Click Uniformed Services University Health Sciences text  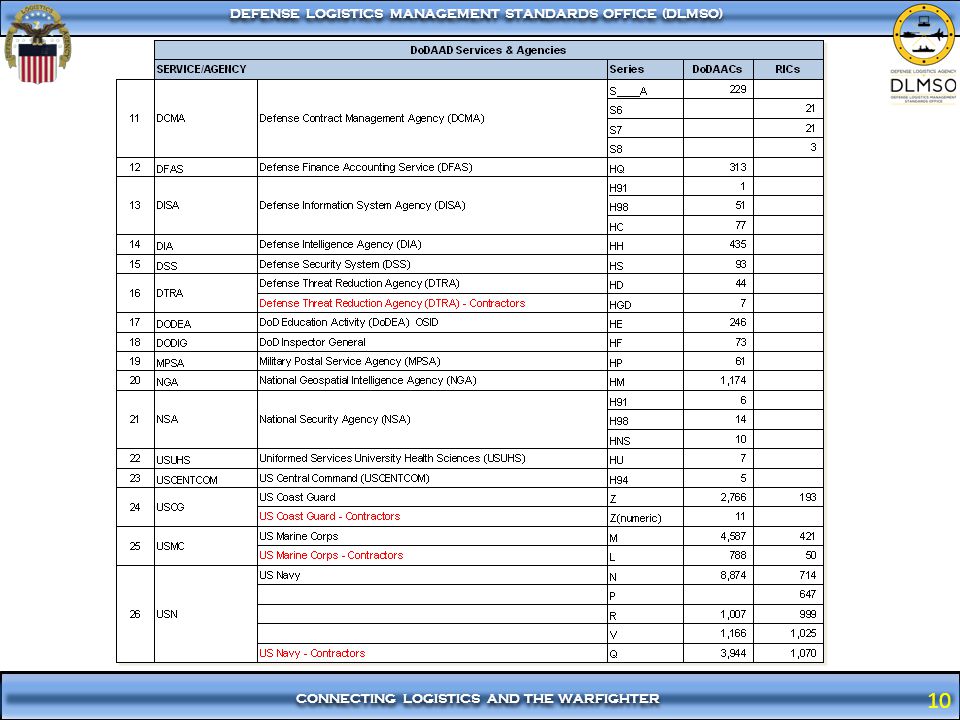click(392, 458)
